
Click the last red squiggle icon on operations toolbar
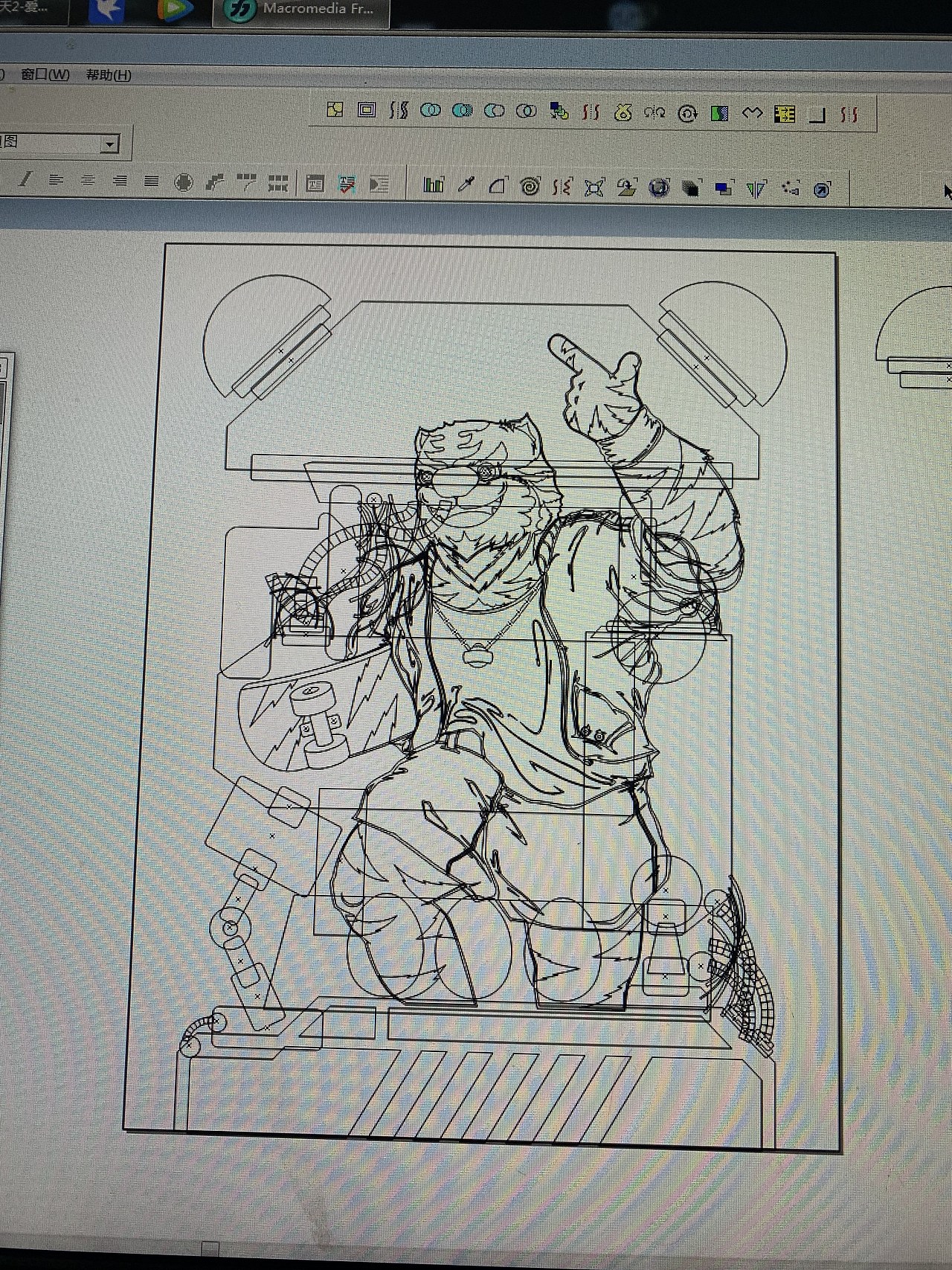(849, 115)
